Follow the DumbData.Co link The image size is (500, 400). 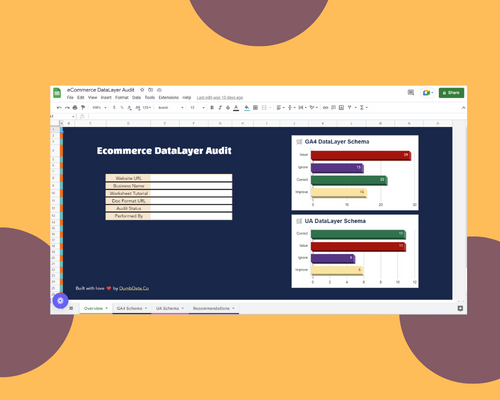click(134, 288)
